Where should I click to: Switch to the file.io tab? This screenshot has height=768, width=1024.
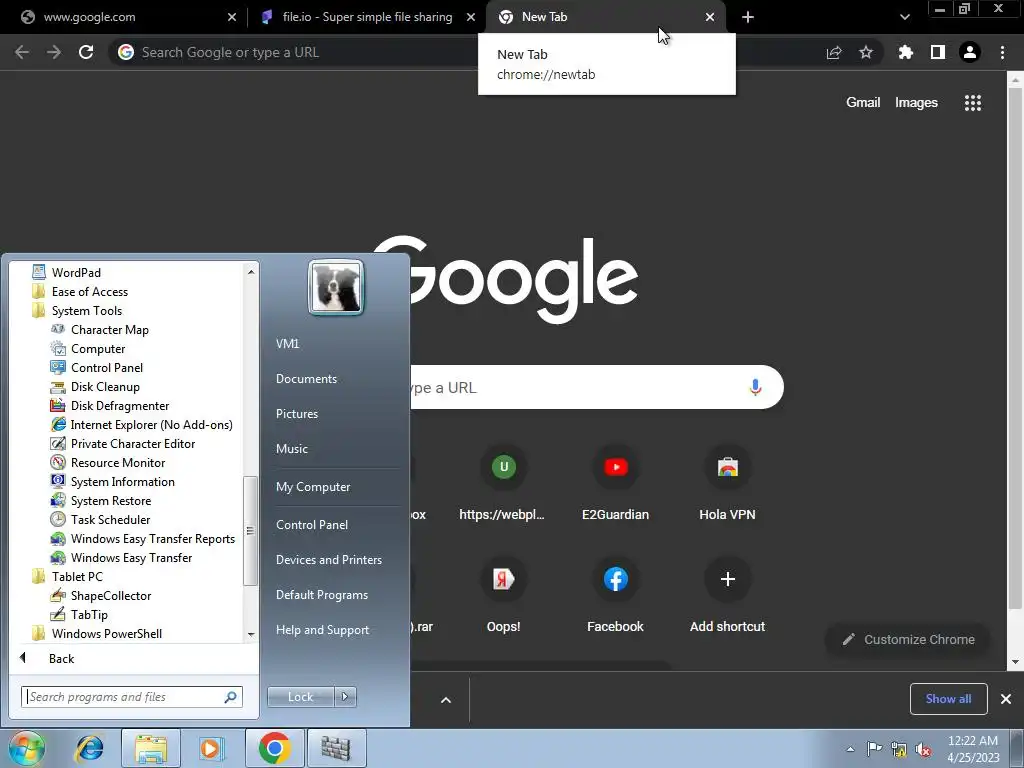(367, 17)
